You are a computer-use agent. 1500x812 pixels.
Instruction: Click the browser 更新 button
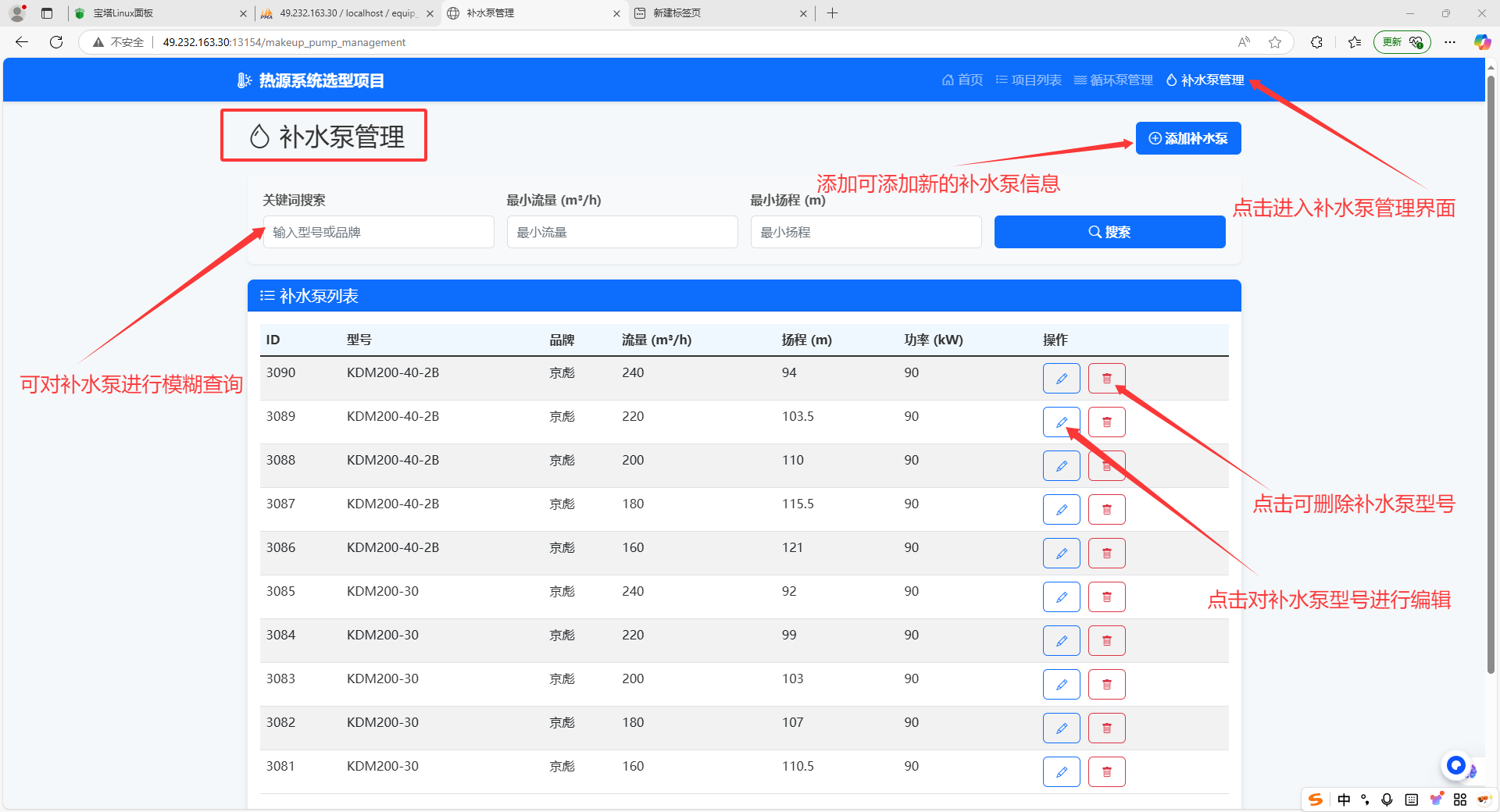(1402, 42)
